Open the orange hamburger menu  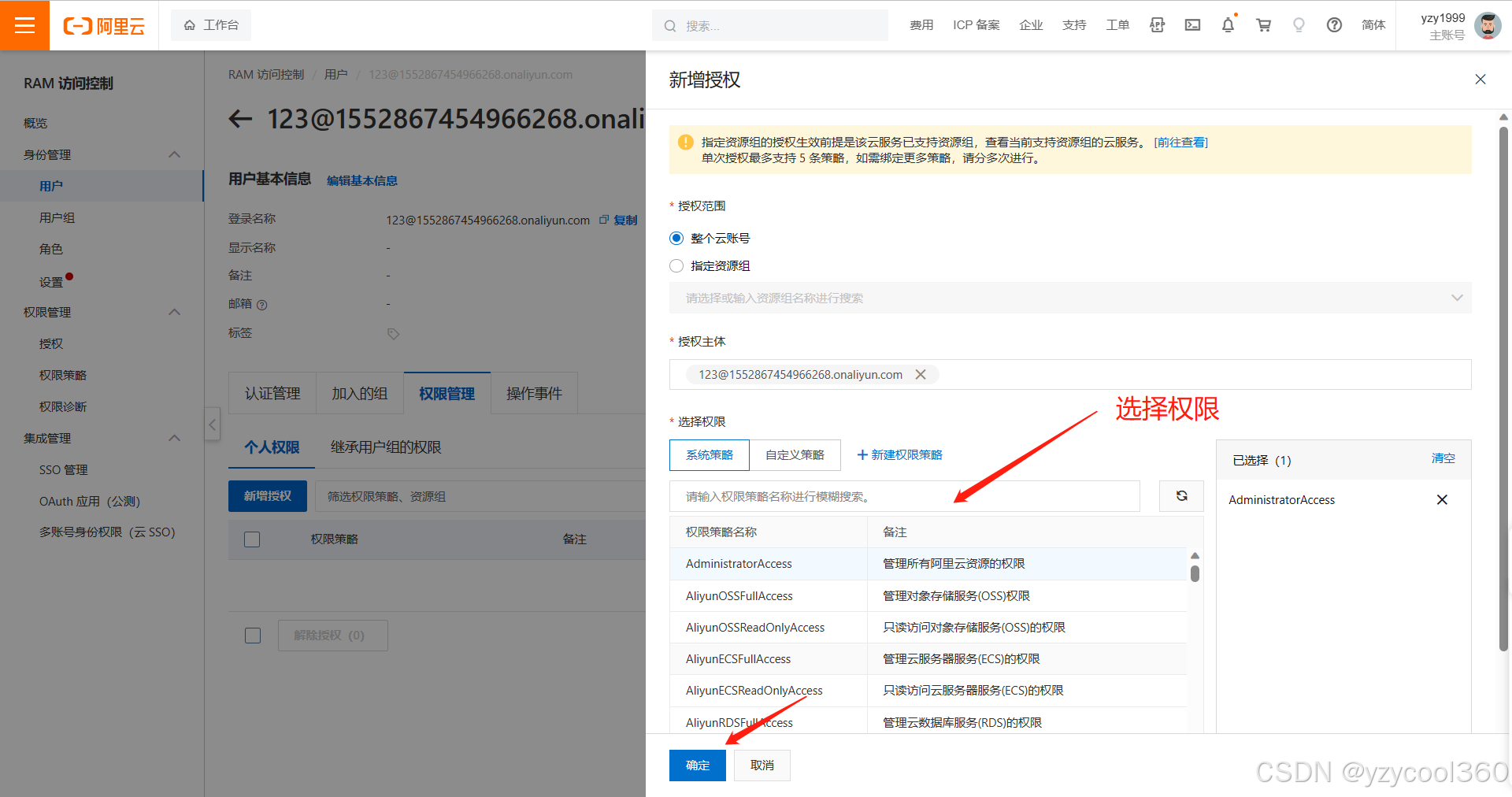point(24,25)
